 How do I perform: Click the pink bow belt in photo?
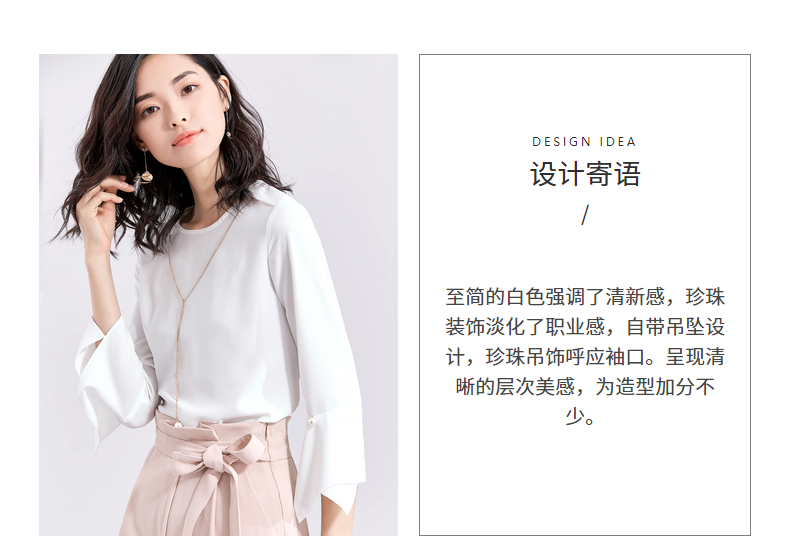pyautogui.click(x=219, y=458)
